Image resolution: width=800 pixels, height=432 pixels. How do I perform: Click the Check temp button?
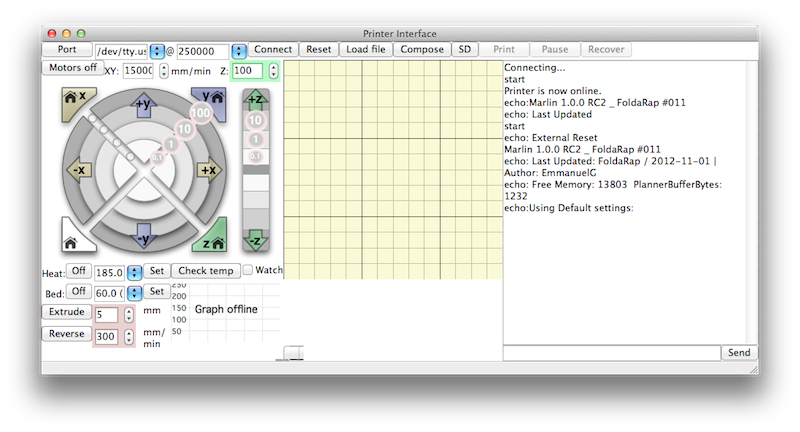(206, 271)
